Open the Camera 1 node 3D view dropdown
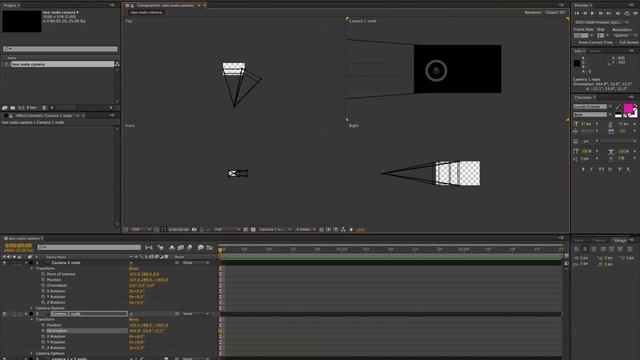Viewport: 640px width, 360px height. 274,230
